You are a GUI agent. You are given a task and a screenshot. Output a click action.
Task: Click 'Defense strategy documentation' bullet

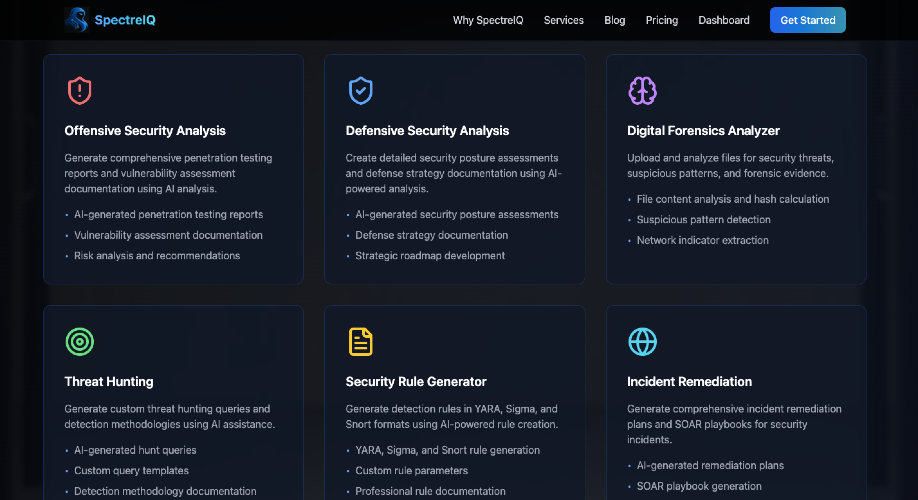tap(431, 235)
